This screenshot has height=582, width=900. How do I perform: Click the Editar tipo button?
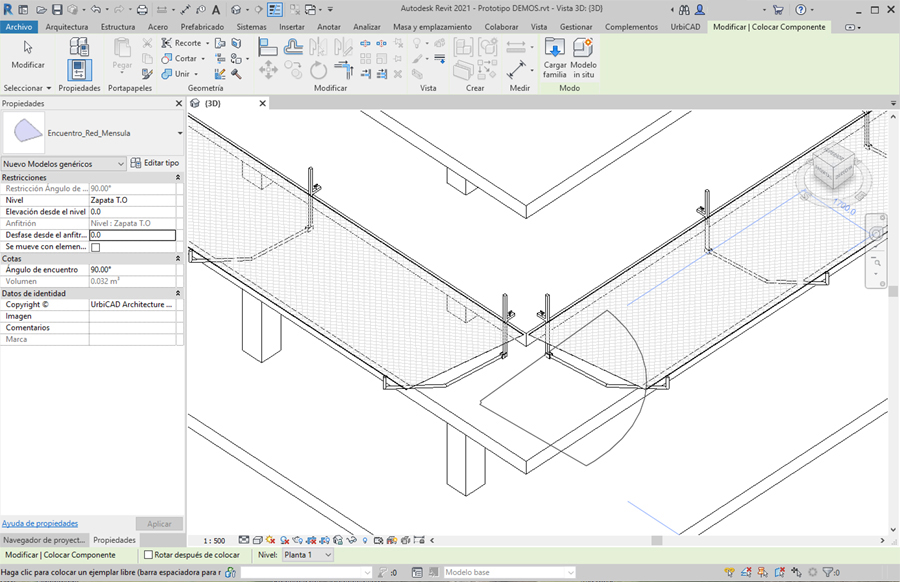pos(155,163)
